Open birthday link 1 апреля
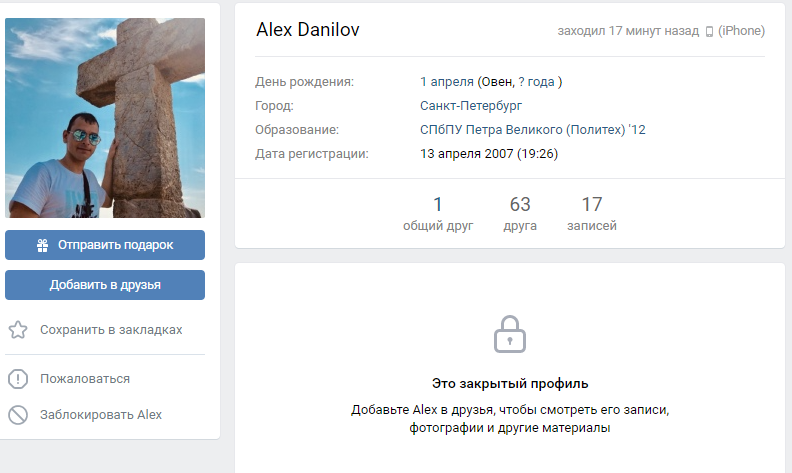792x473 pixels. coord(447,82)
